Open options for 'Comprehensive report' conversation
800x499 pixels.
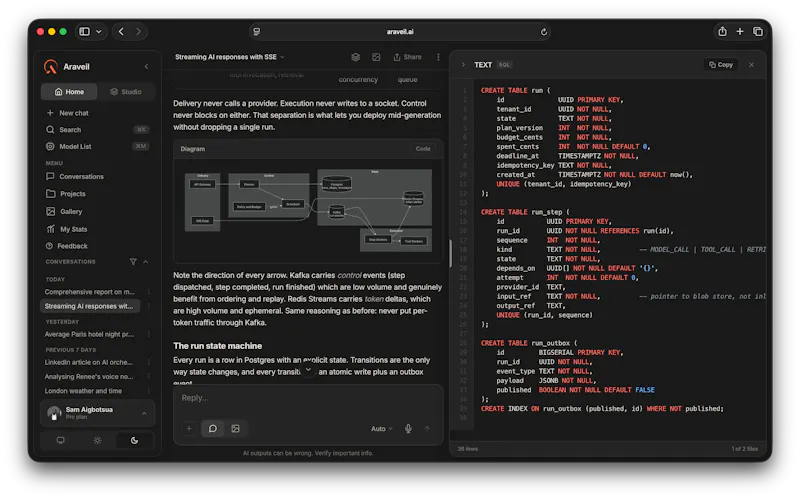tap(148, 292)
